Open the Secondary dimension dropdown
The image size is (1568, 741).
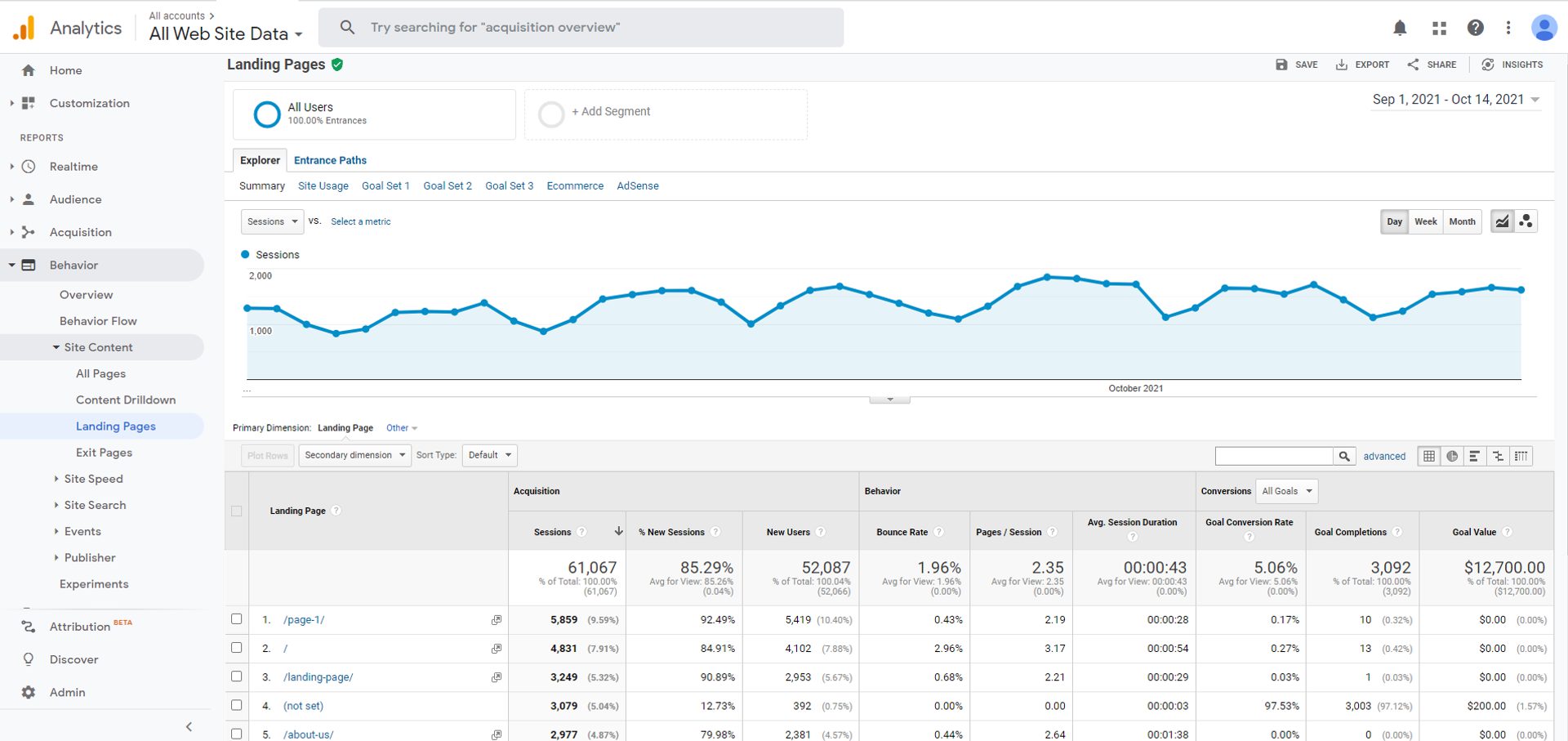(354, 455)
